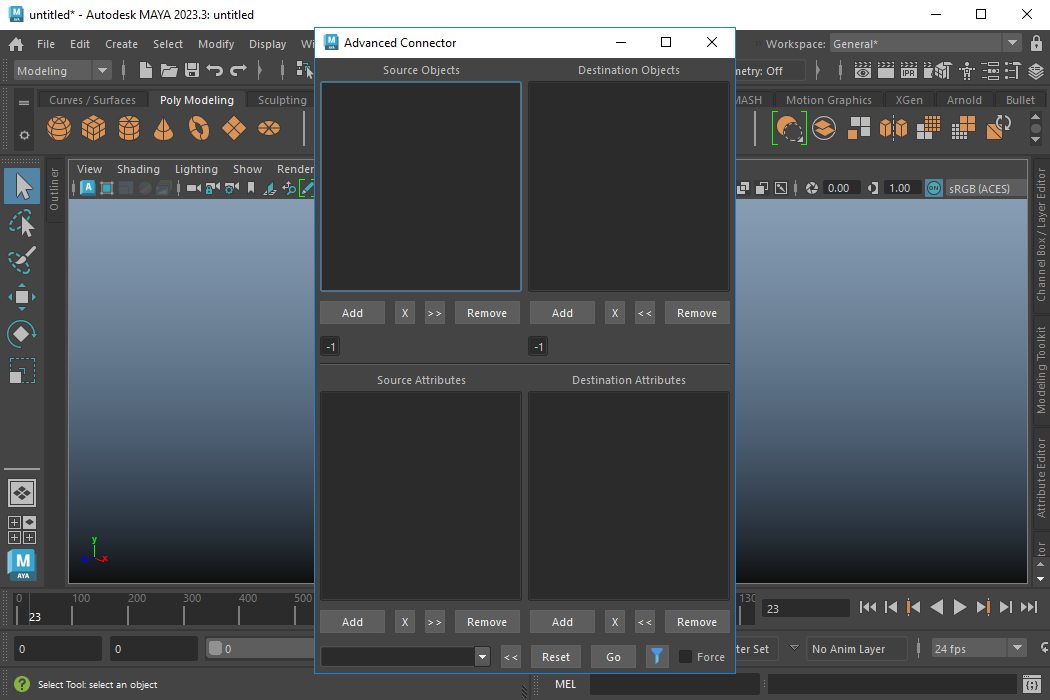
Task: Click the MEL command input field
Action: (x=672, y=684)
